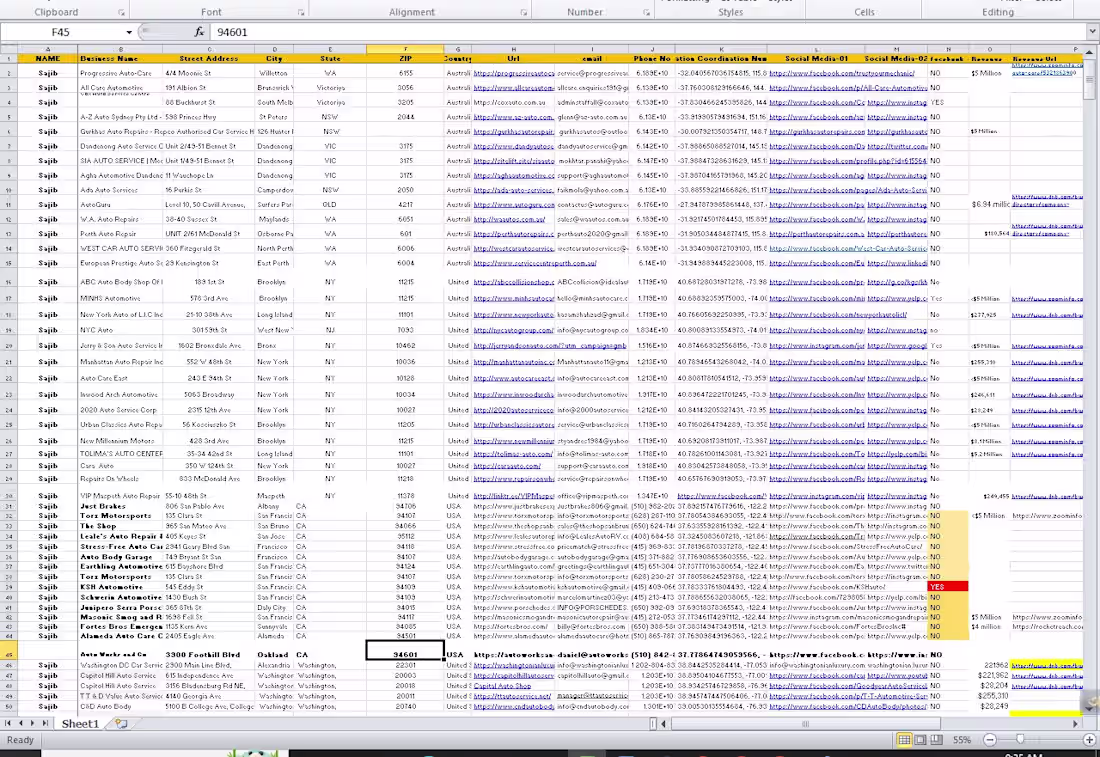This screenshot has height=757, width=1100.
Task: Open the Font dialog launcher
Action: [301, 13]
